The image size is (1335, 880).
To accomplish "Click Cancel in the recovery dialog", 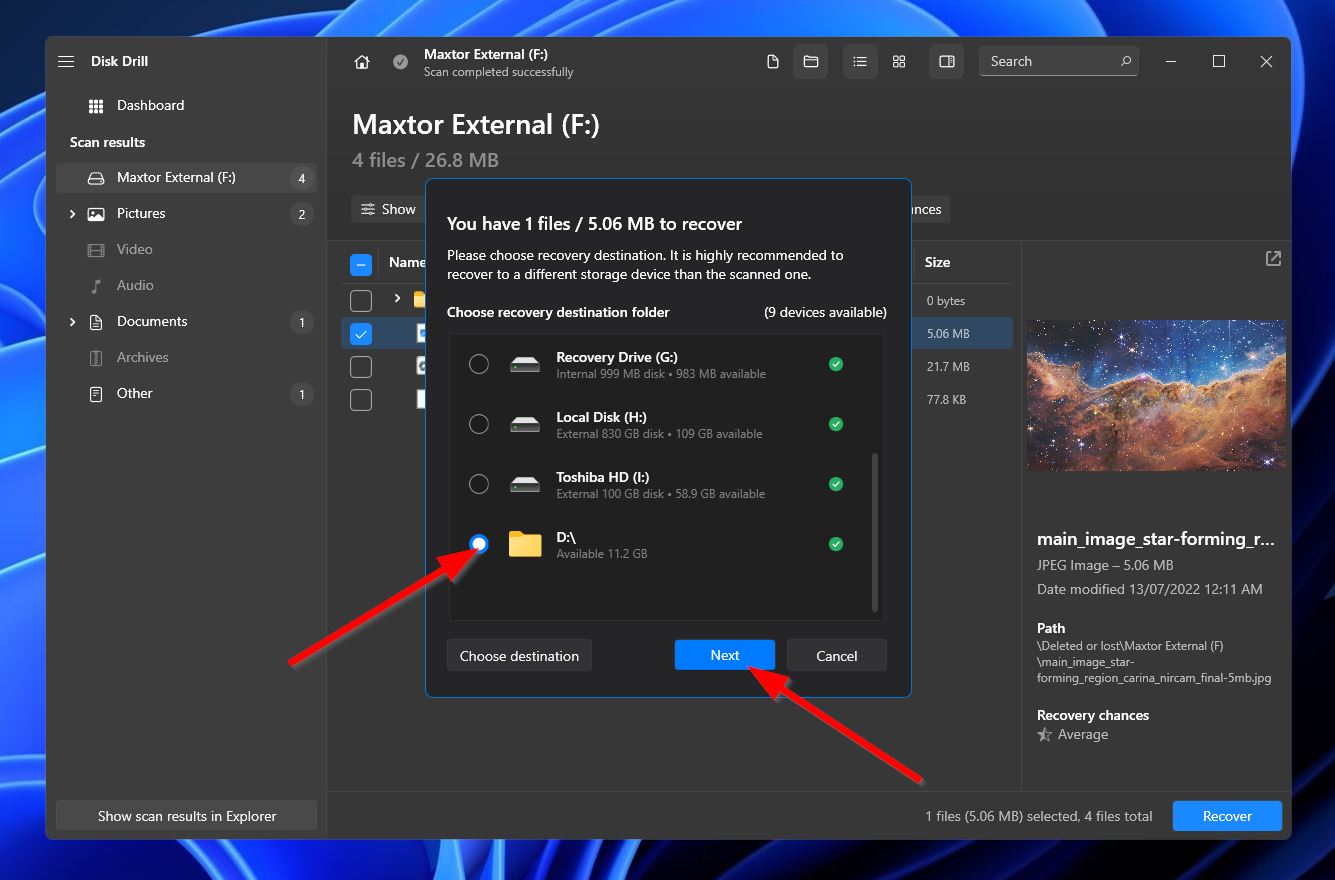I will [x=836, y=656].
